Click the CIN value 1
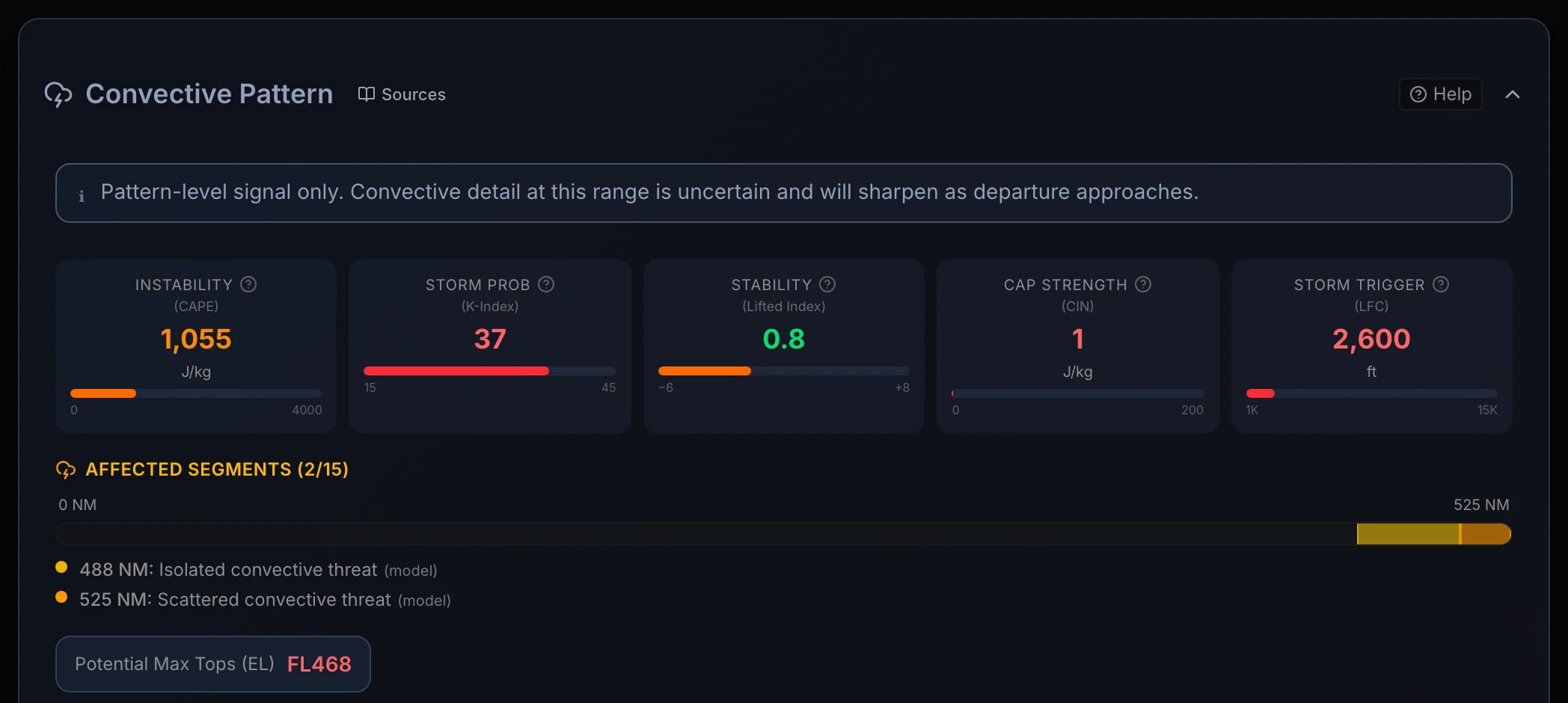Viewport: 1568px width, 703px height. tap(1078, 339)
